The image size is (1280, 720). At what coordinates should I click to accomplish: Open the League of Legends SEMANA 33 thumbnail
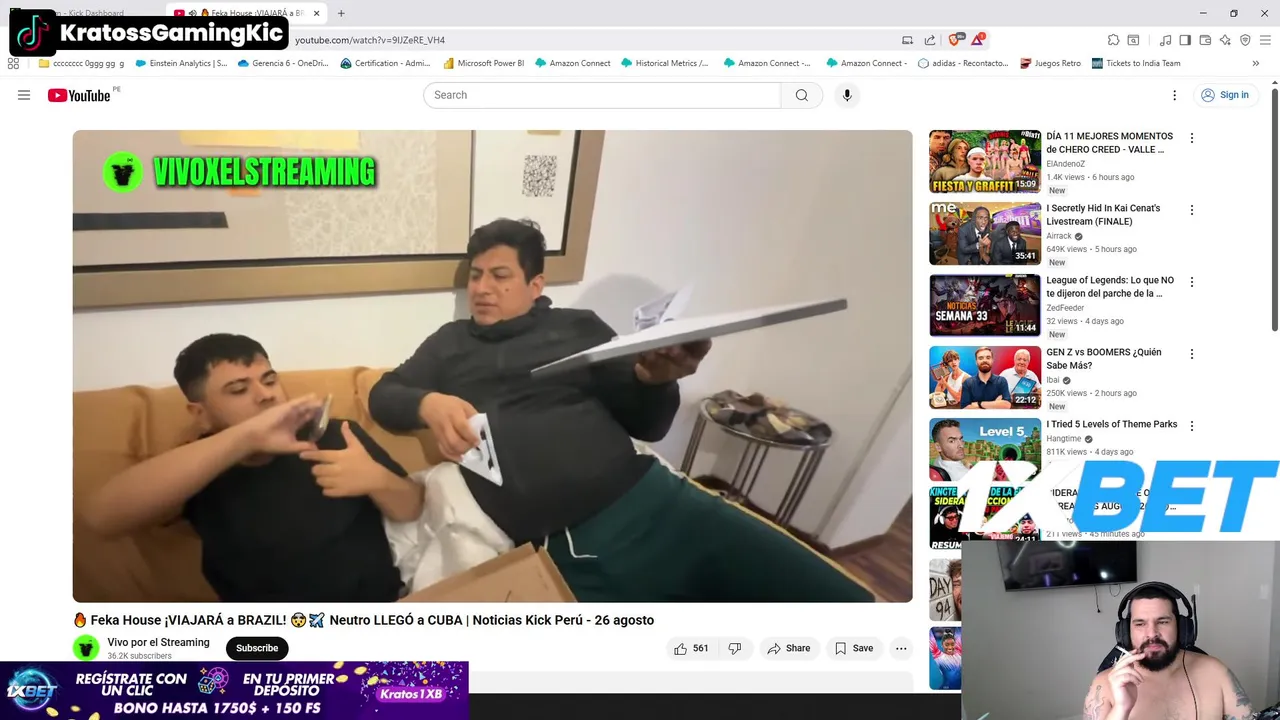985,305
